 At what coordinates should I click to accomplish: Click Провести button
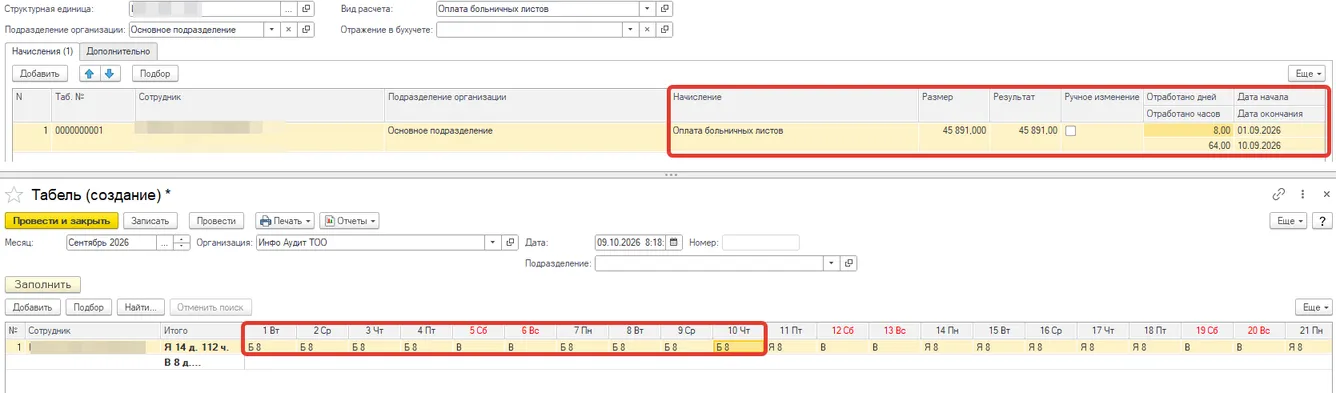point(216,221)
